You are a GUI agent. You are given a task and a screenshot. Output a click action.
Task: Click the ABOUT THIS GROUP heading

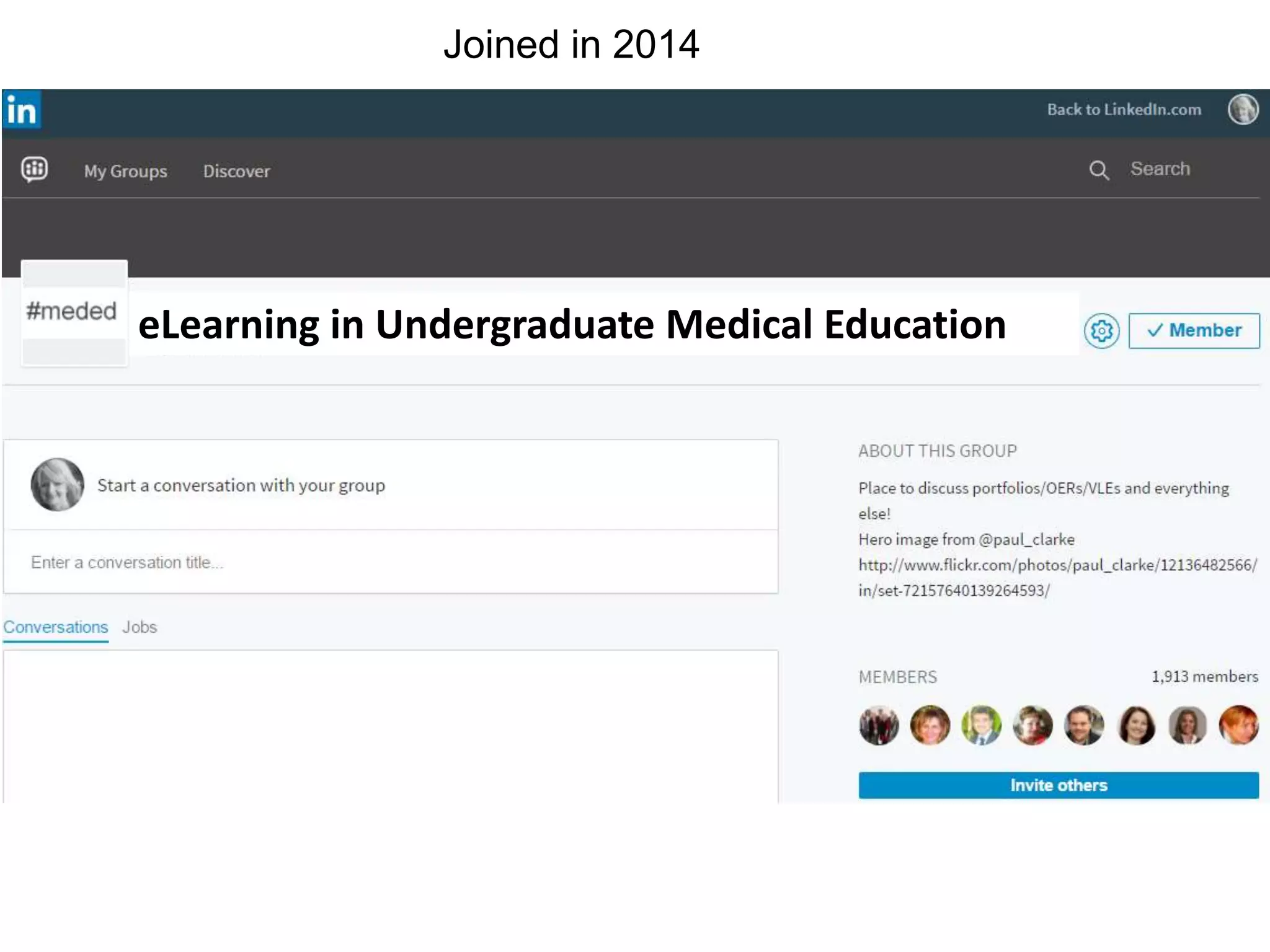pos(938,451)
